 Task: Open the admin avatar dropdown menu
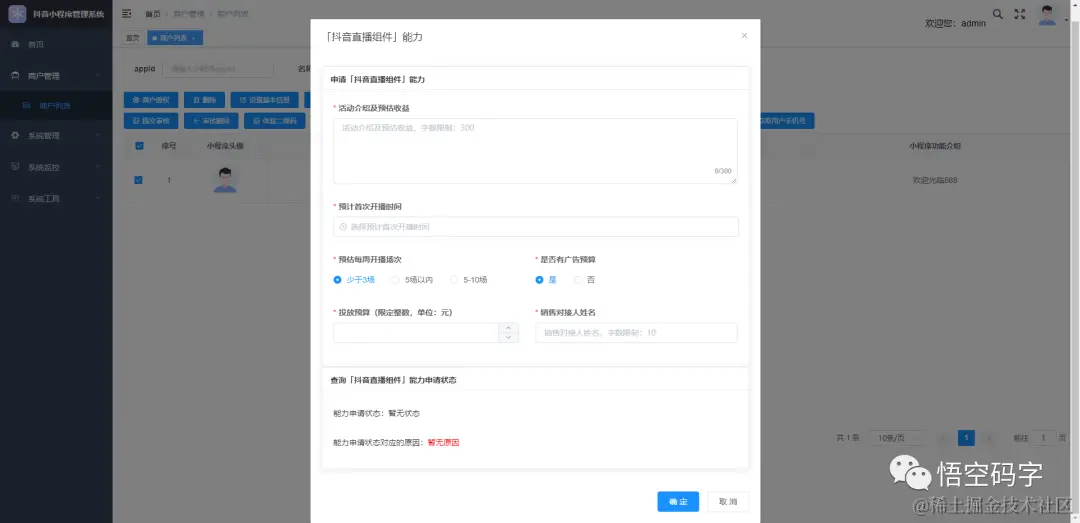pos(1051,15)
